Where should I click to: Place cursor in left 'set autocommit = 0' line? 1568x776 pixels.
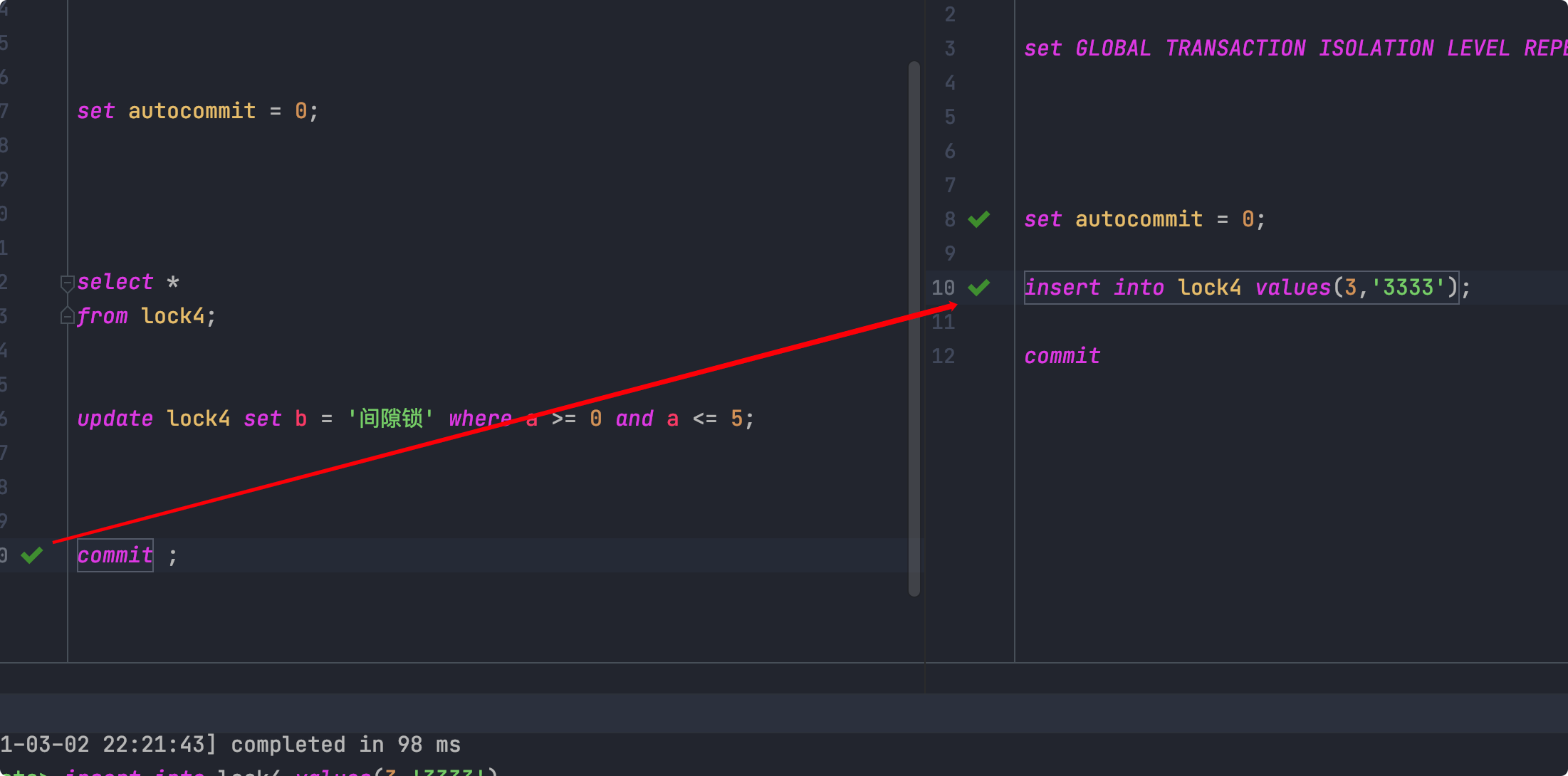pyautogui.click(x=197, y=111)
